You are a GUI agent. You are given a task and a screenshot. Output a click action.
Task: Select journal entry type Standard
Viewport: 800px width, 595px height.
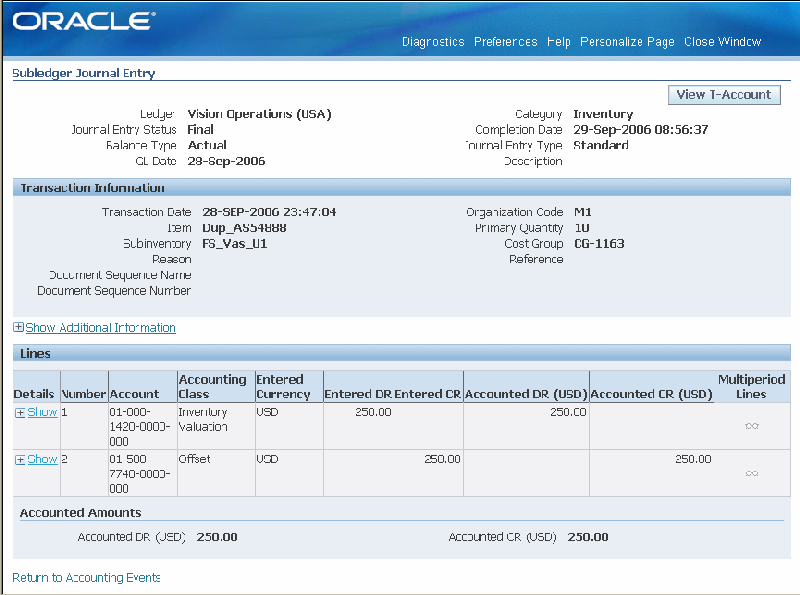[601, 145]
